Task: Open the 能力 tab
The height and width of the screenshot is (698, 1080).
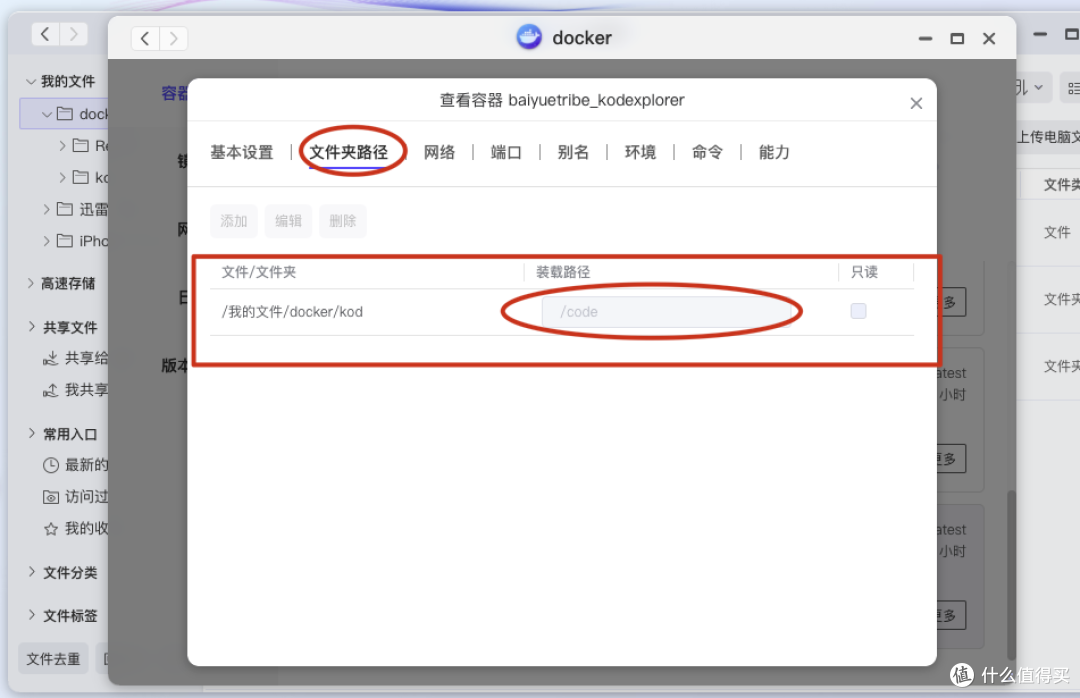Action: (773, 152)
